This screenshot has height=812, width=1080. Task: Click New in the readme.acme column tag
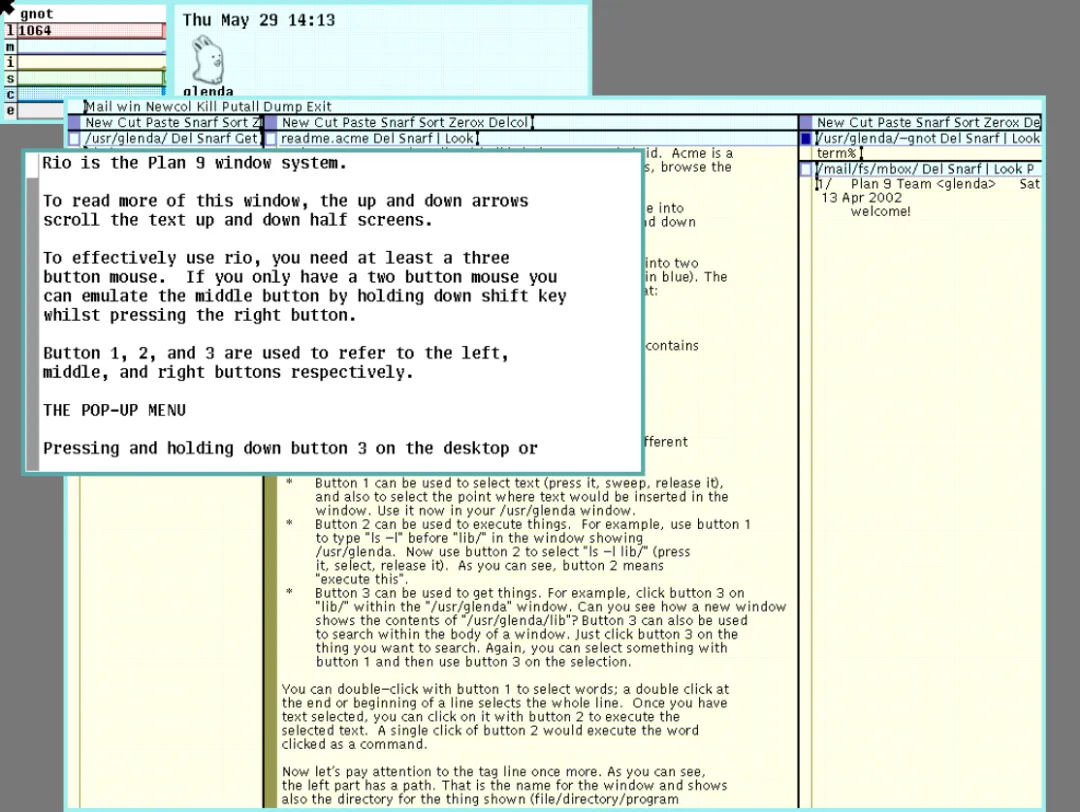[295, 123]
